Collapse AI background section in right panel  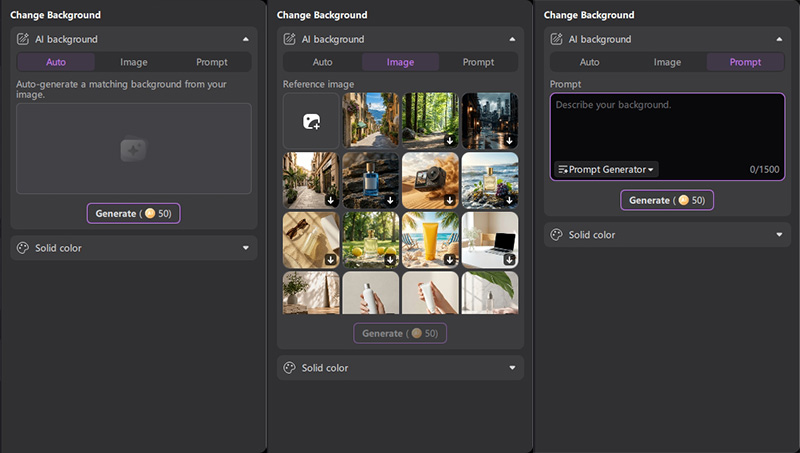click(x=779, y=39)
